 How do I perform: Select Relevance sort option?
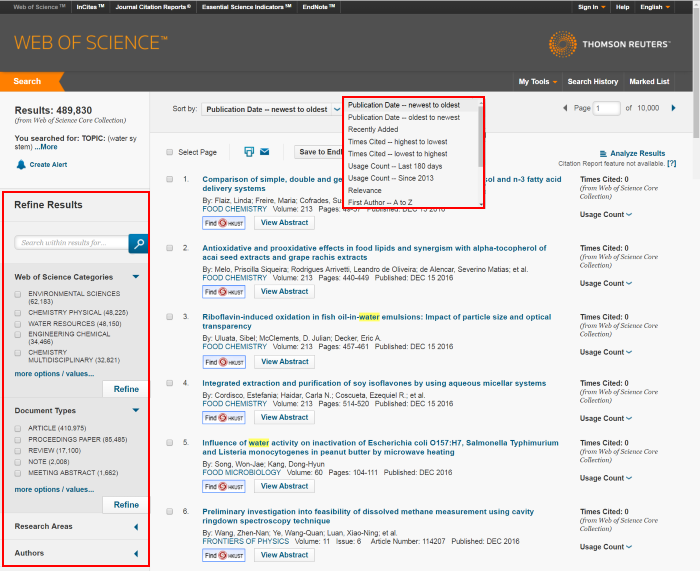[x=364, y=190]
